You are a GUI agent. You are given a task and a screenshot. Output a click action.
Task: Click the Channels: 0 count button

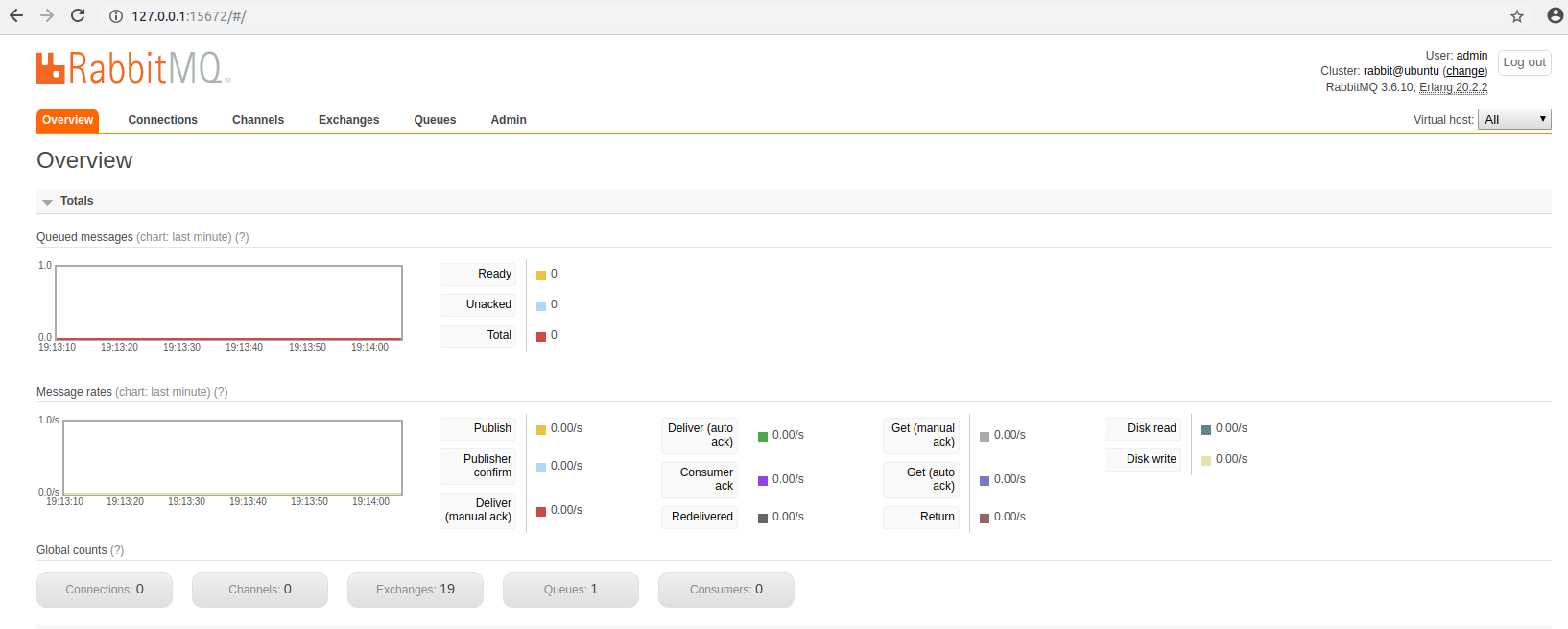260,590
